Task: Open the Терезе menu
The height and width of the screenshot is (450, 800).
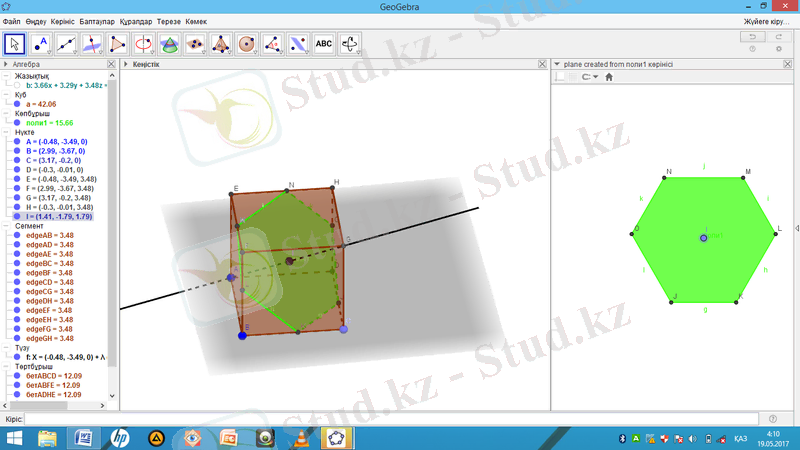Action: (x=168, y=21)
